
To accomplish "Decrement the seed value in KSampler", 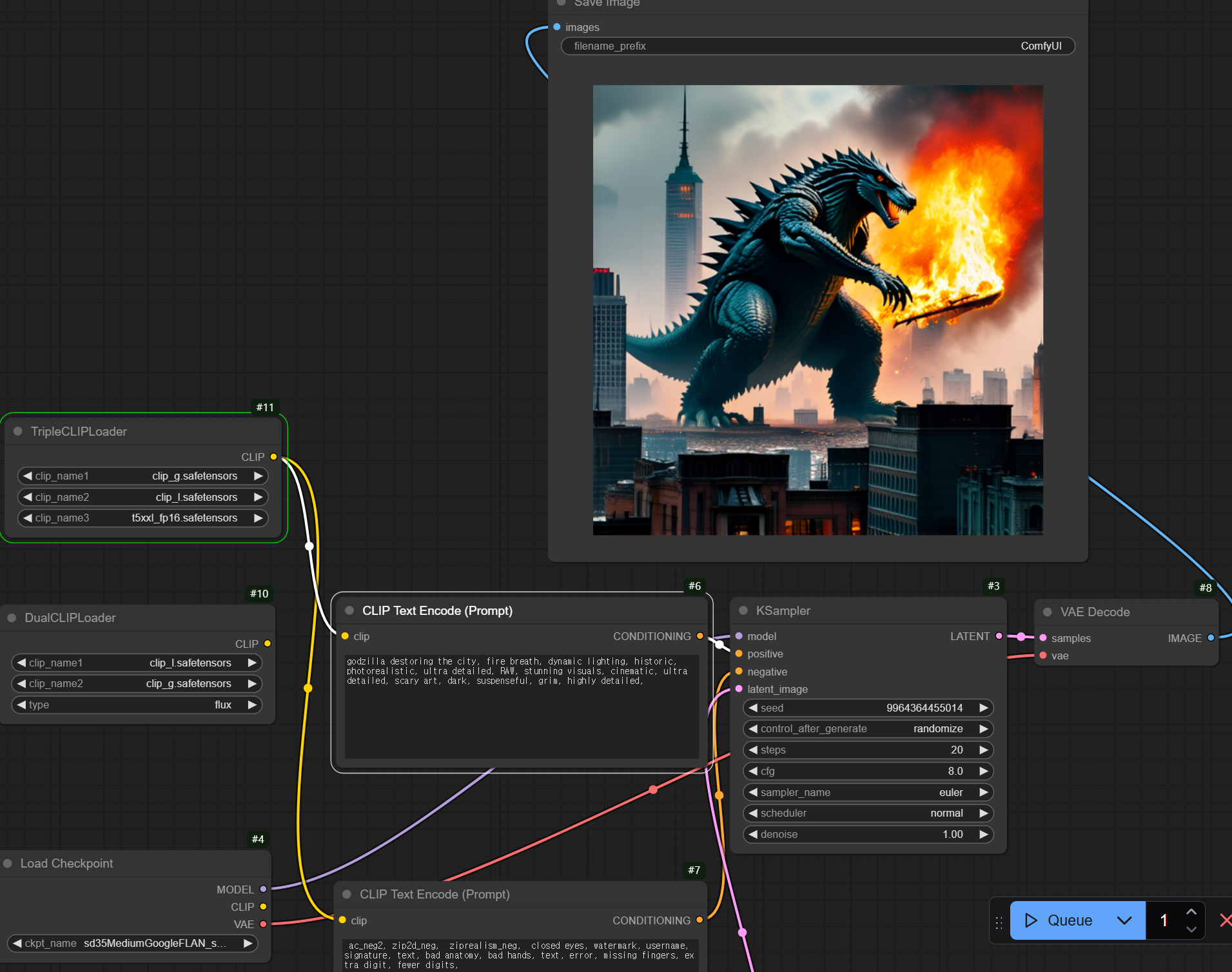I will pos(752,708).
